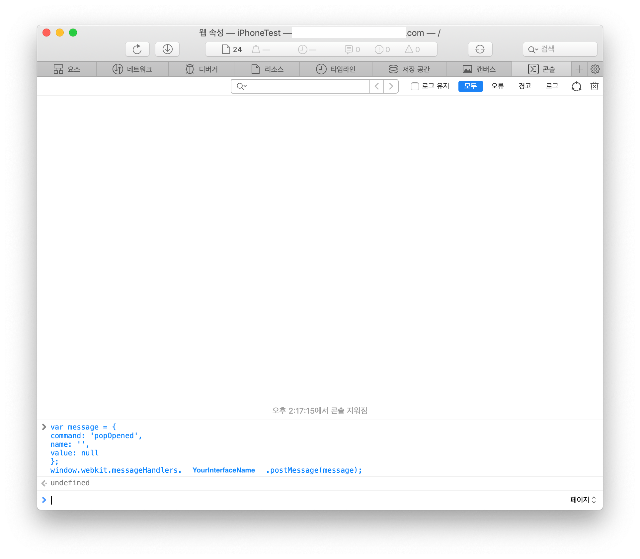The width and height of the screenshot is (640, 559).
Task: Click the console cleared timestamp message
Action: [320, 410]
